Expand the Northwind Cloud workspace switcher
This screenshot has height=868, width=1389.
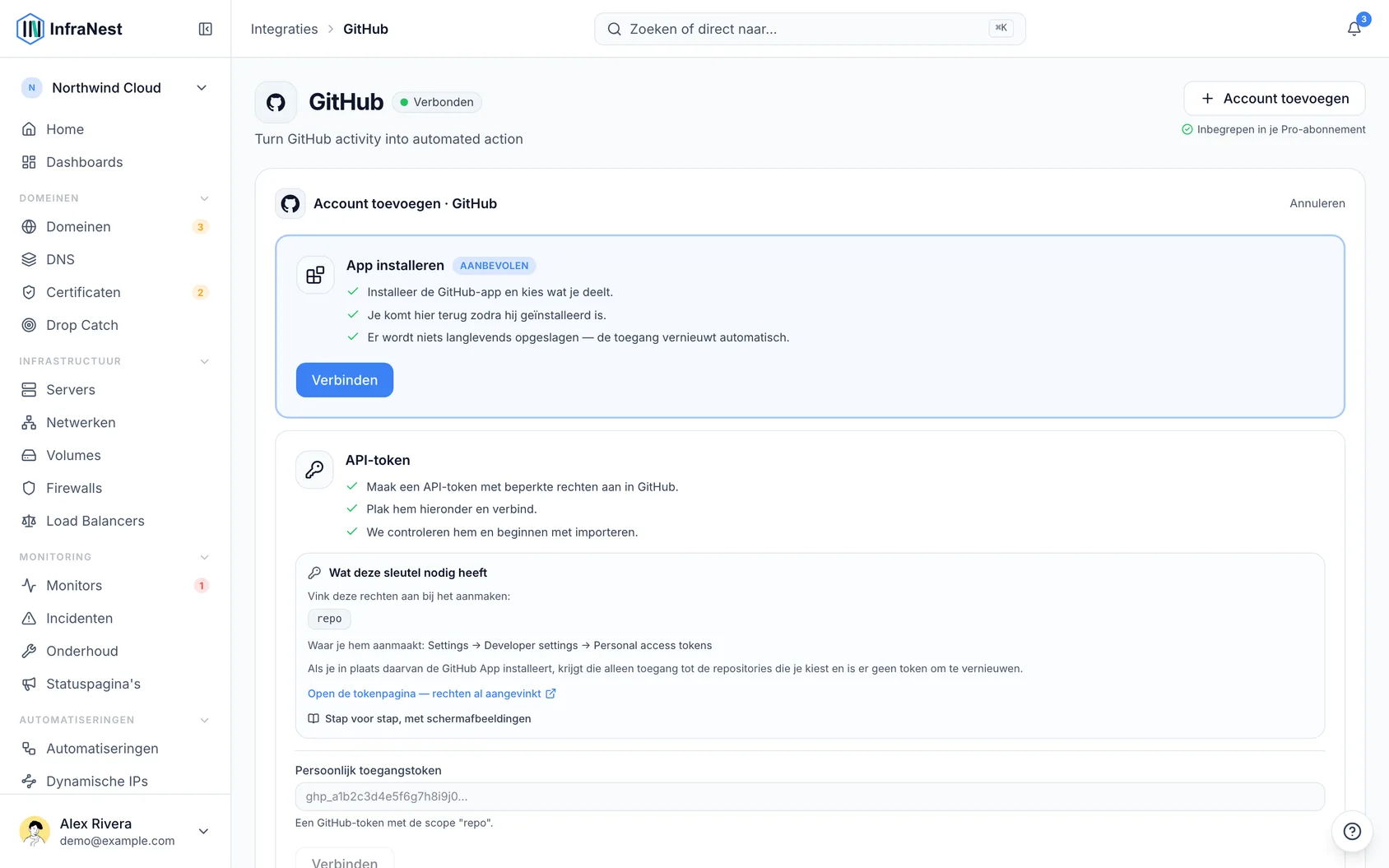[115, 88]
